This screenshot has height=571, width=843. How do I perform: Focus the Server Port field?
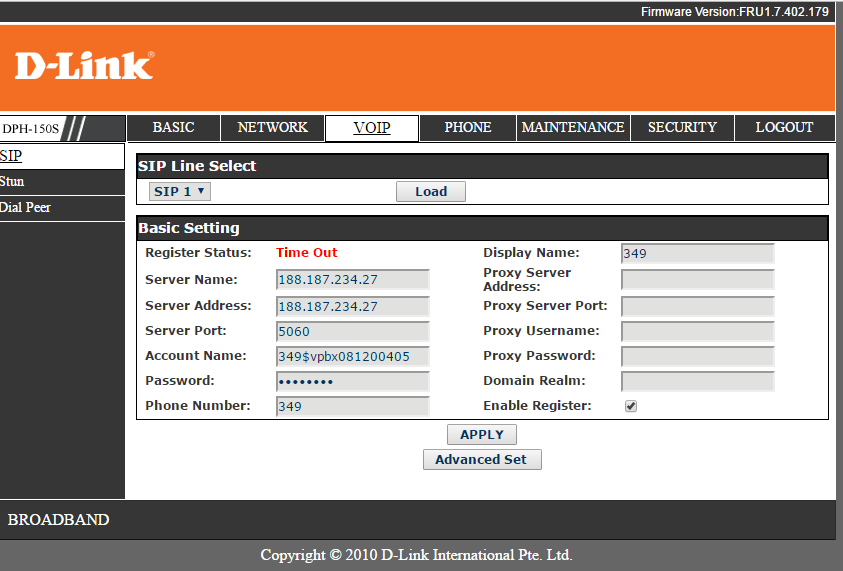(352, 331)
